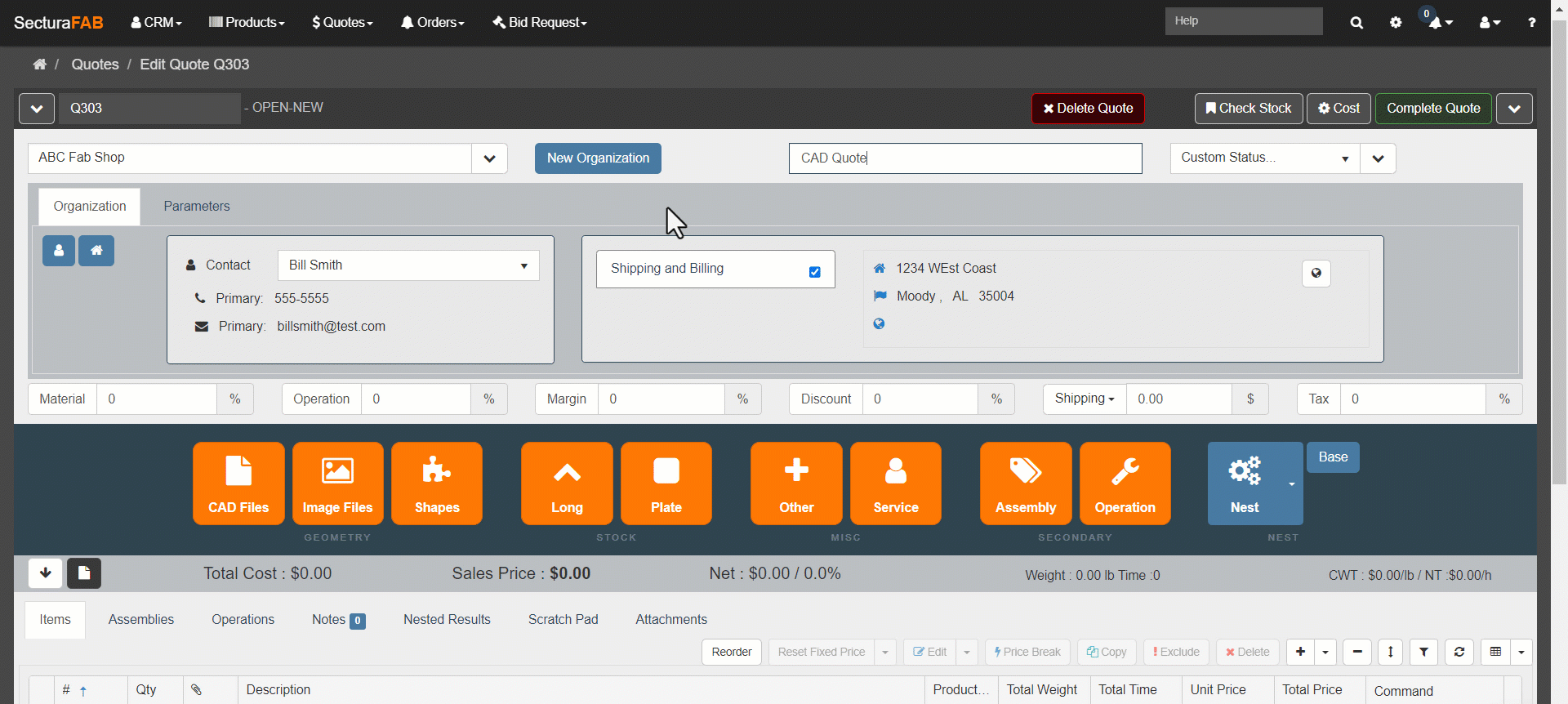Open the Nested Results tab

447,620
